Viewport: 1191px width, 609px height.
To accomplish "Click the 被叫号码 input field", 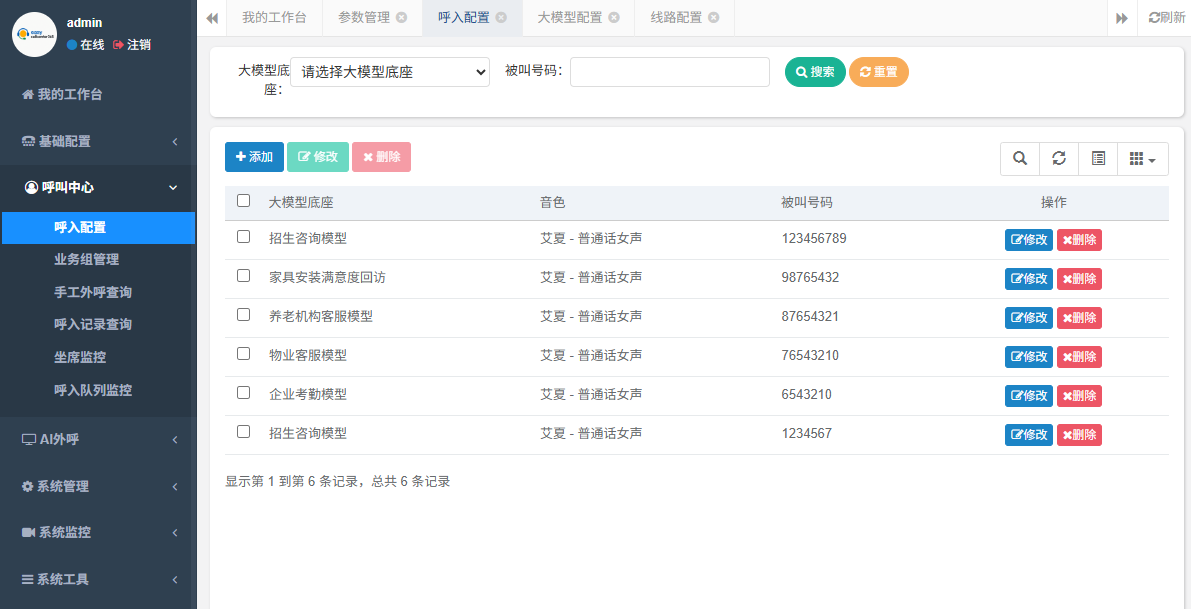I will [669, 72].
